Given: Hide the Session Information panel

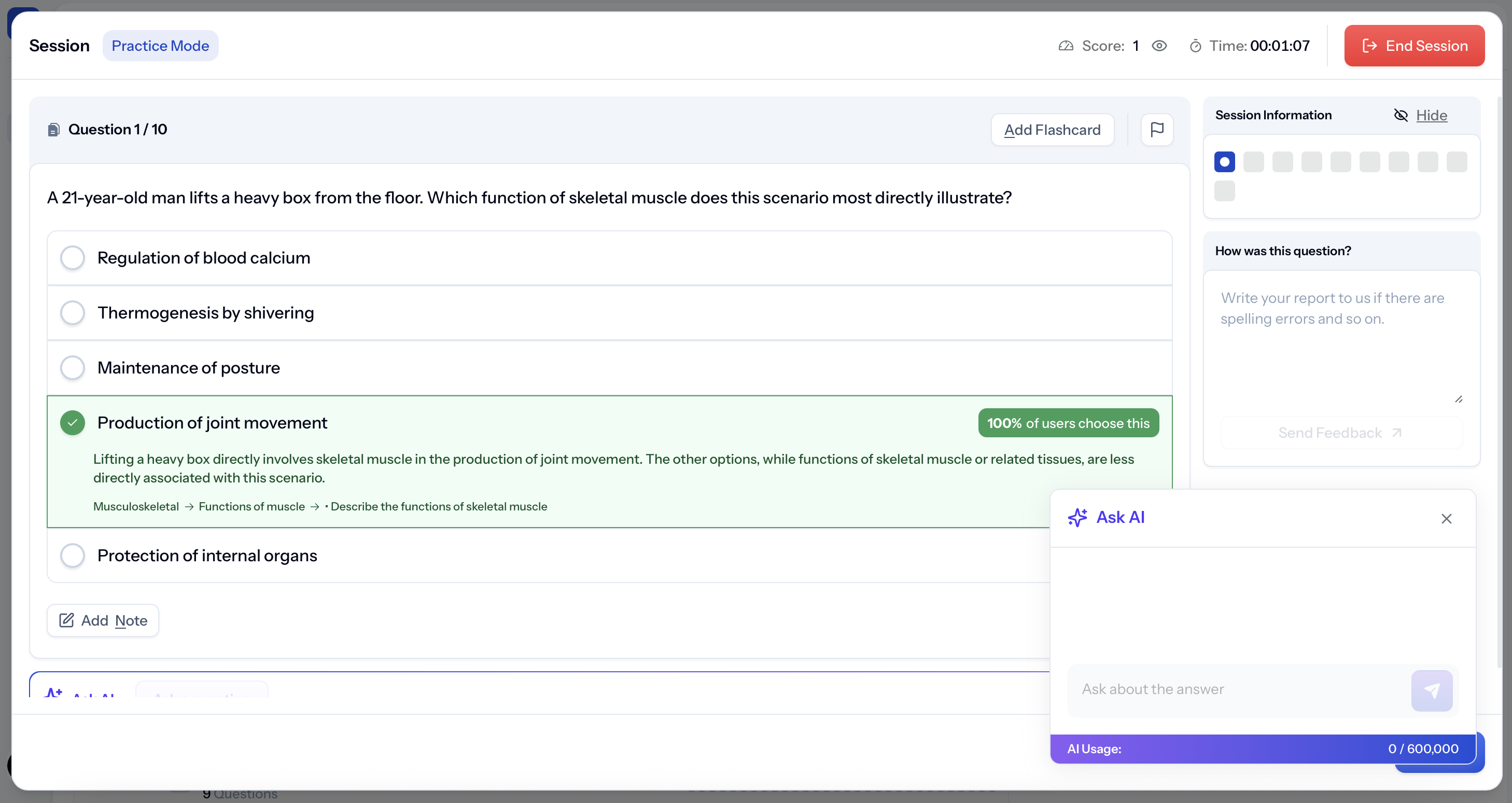Looking at the screenshot, I should pyautogui.click(x=1431, y=115).
